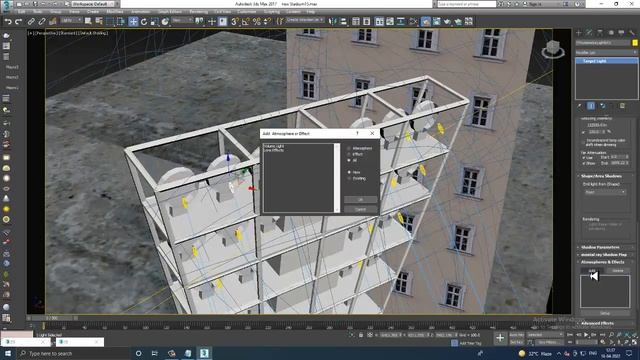
Task: Open the Modifiers menu
Action: pos(115,12)
